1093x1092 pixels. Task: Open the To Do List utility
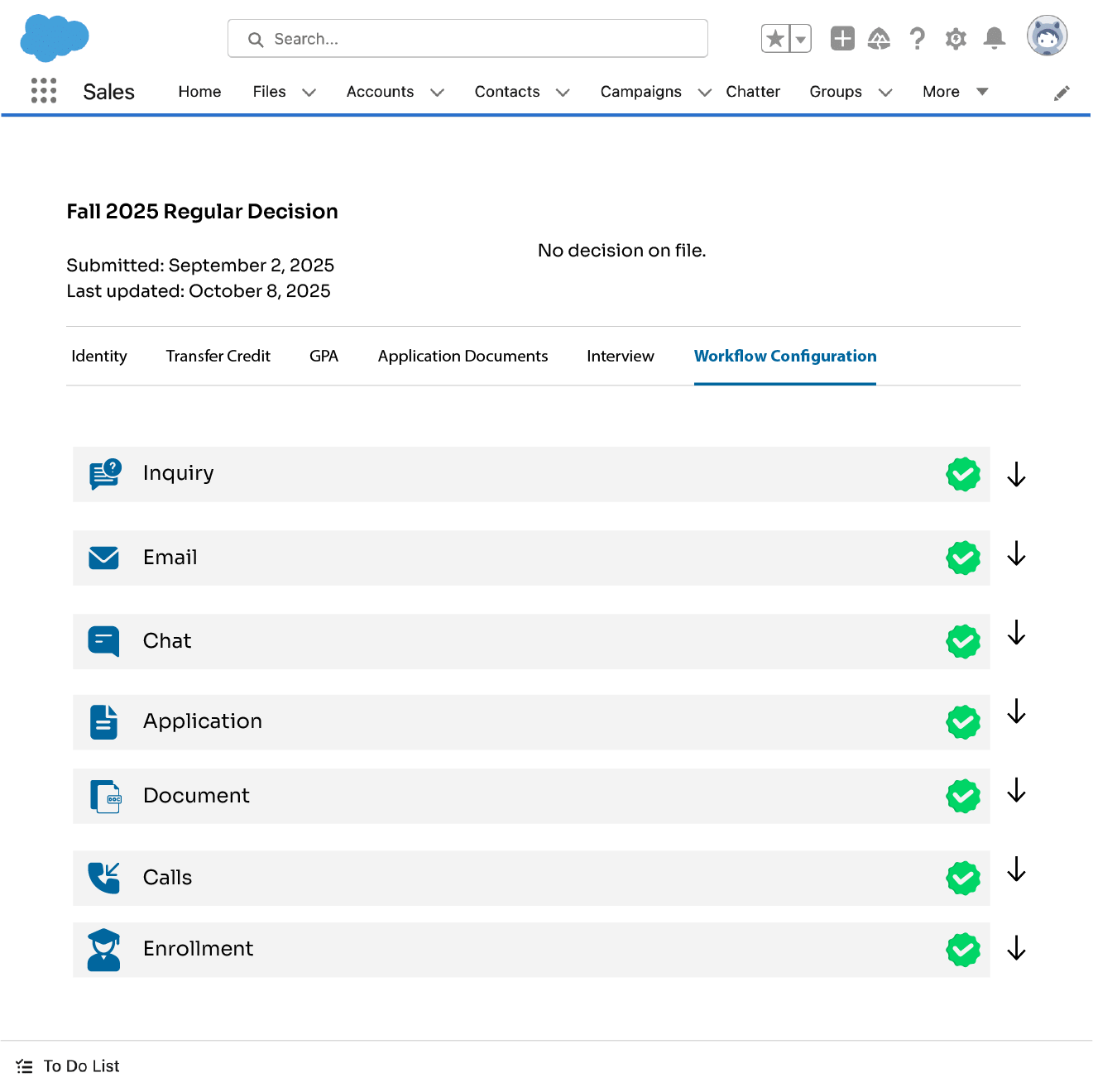69,1066
